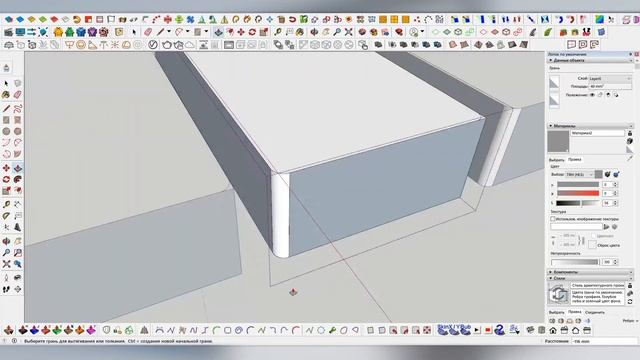
Task: Click the Zoom Extents tool
Action: coord(6,264)
